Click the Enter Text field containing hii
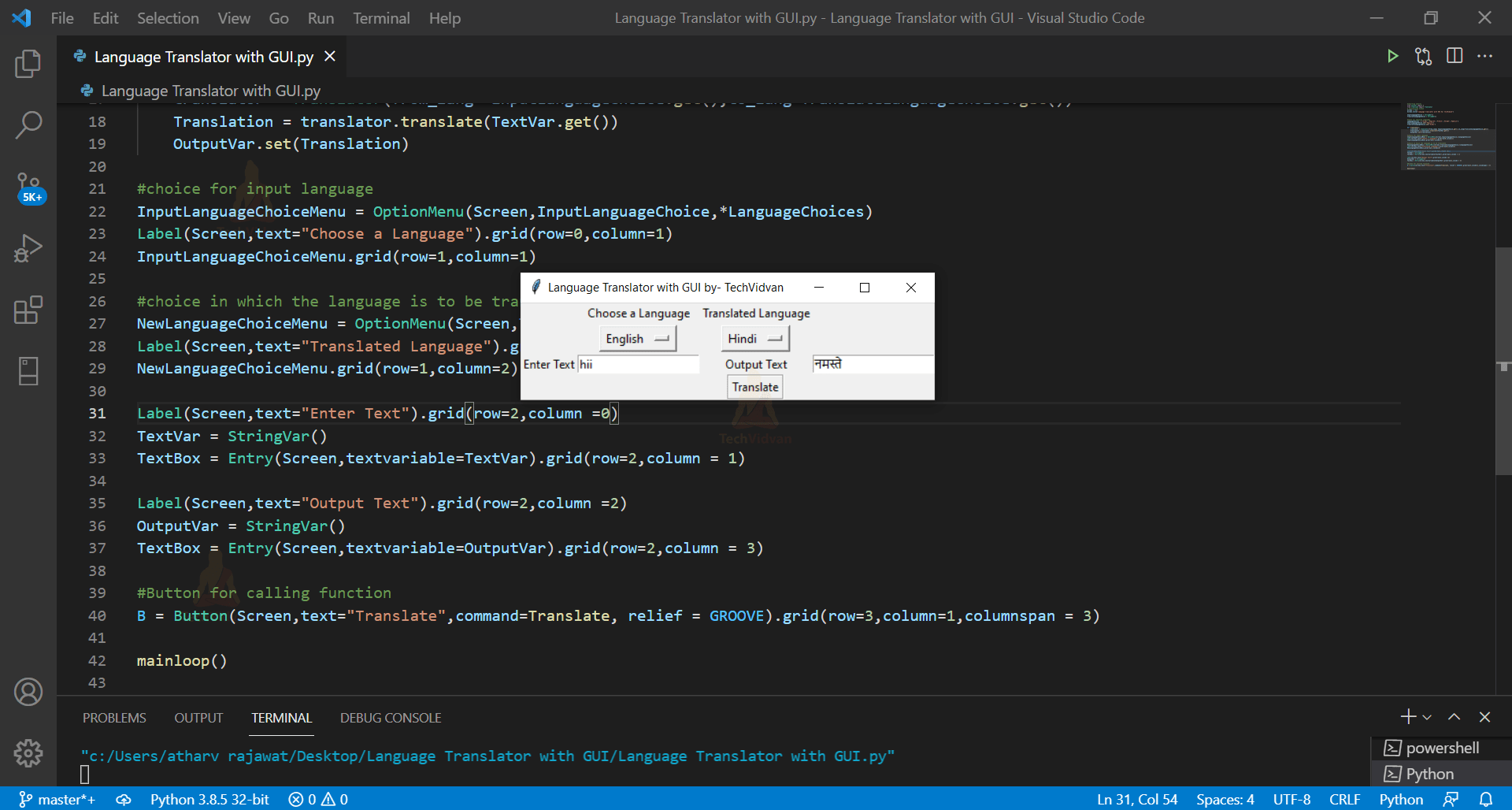This screenshot has height=810, width=1512. (639, 364)
